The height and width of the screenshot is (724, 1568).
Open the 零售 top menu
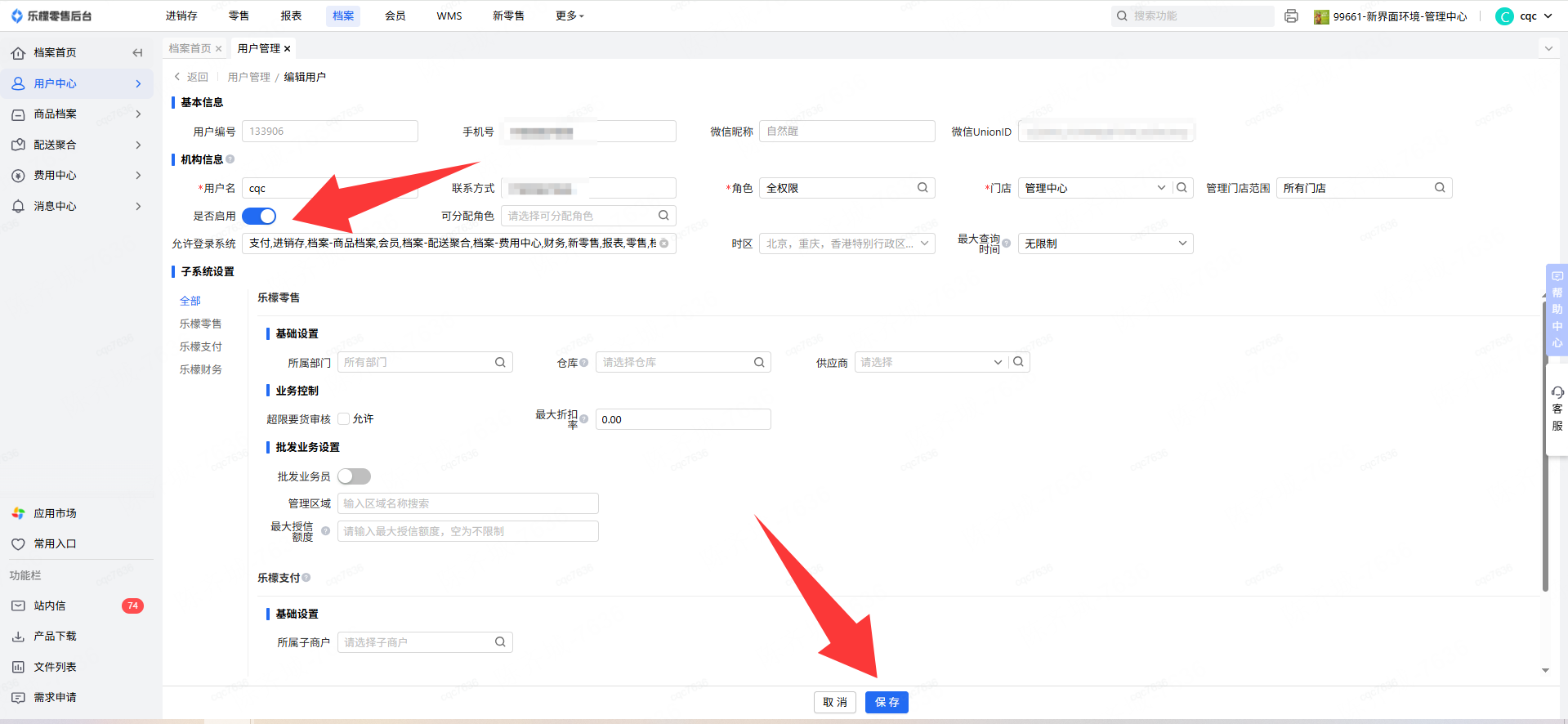pos(239,16)
